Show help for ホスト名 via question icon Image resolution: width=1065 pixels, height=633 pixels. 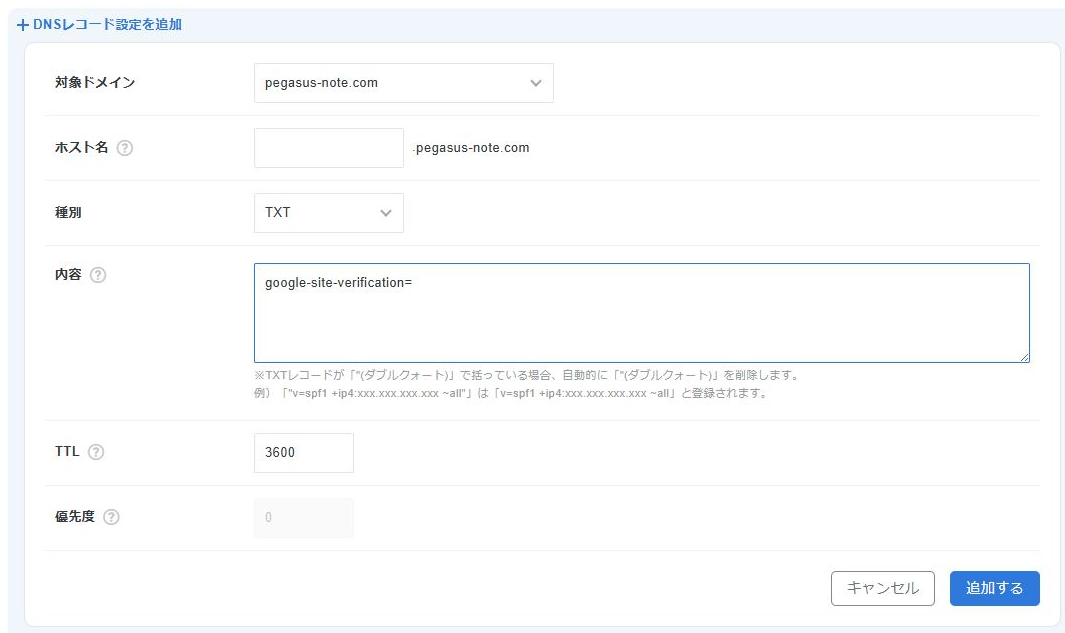(x=125, y=148)
